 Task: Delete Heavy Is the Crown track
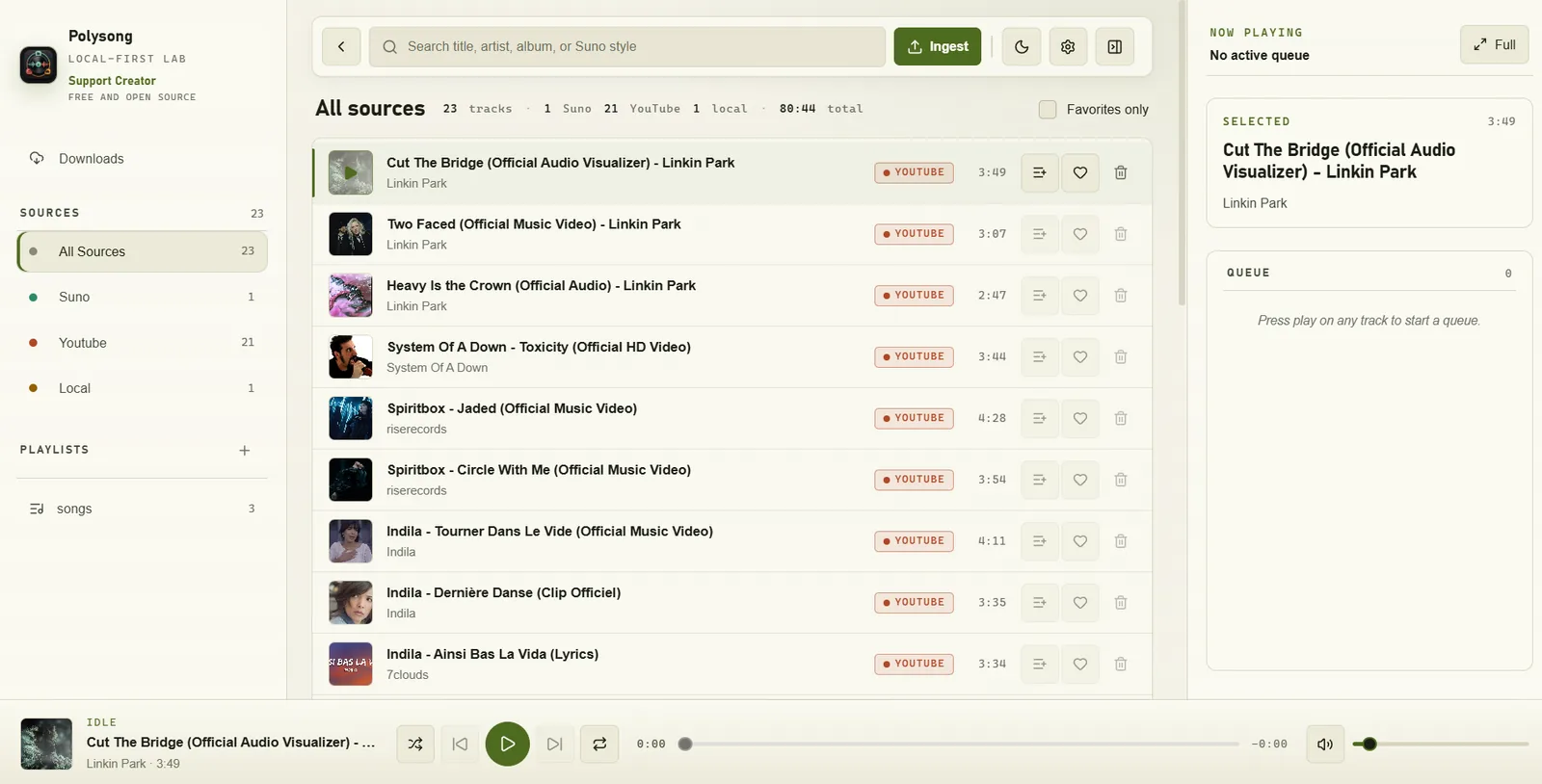[1121, 296]
